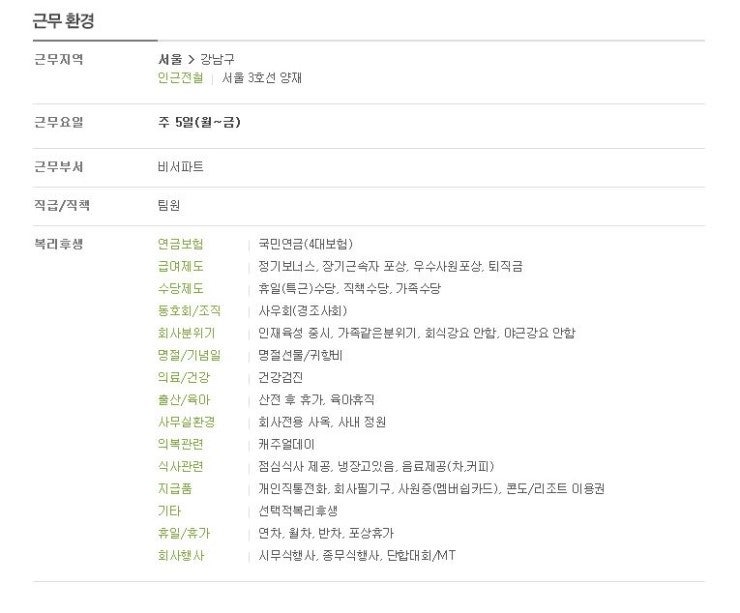
Task: Select the 사무실환경 category label
Action: (186, 422)
